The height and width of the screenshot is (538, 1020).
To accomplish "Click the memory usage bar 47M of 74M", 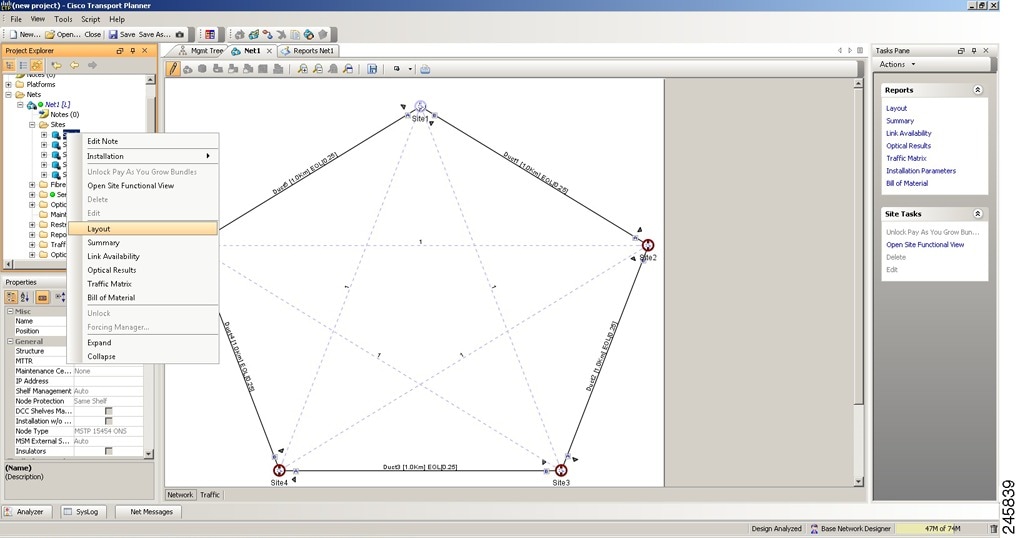I will [x=942, y=528].
